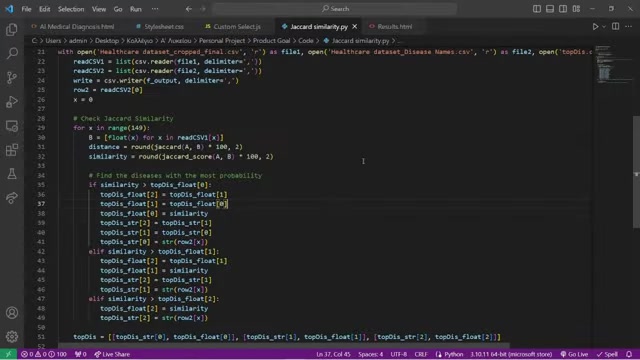Toggle the bottom panel layout icon

550,9
